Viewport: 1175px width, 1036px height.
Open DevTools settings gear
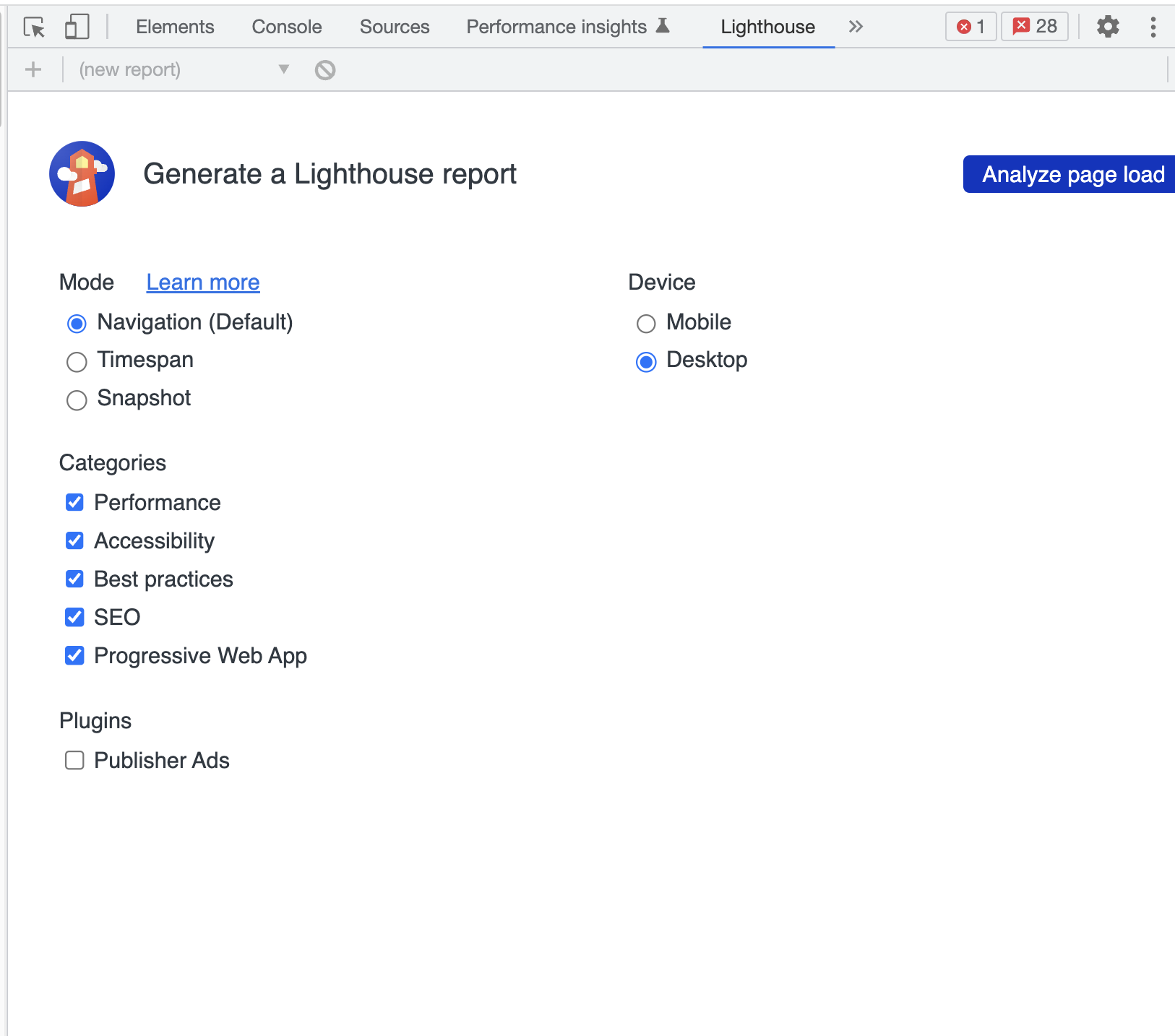1108,27
